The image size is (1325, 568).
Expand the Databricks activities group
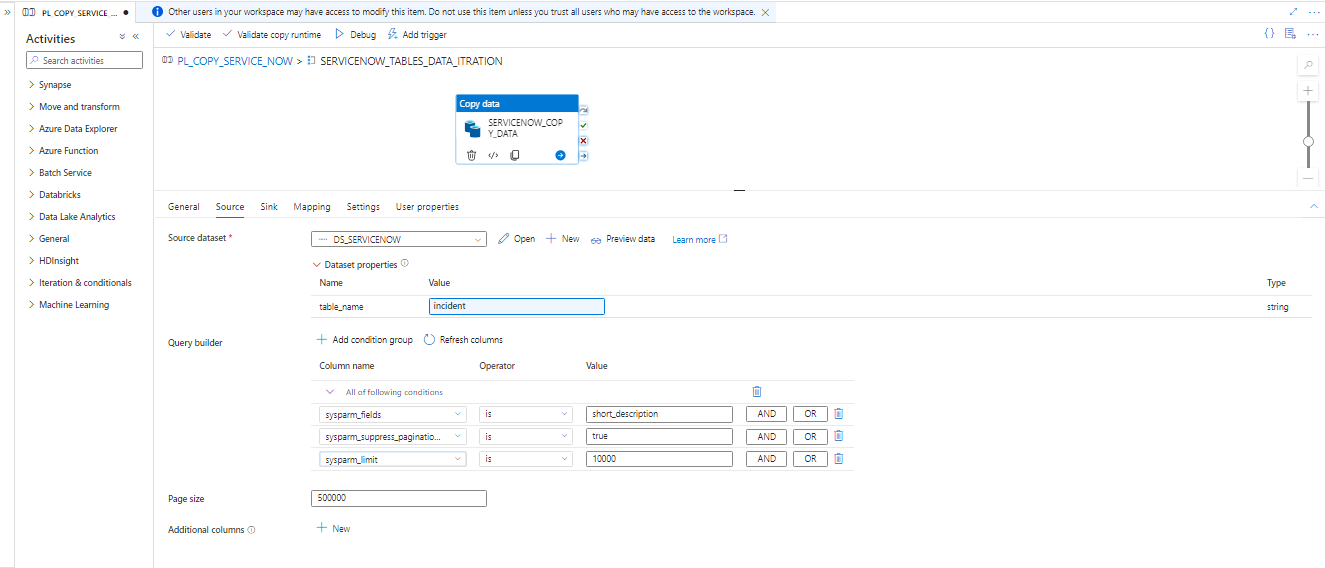click(55, 195)
